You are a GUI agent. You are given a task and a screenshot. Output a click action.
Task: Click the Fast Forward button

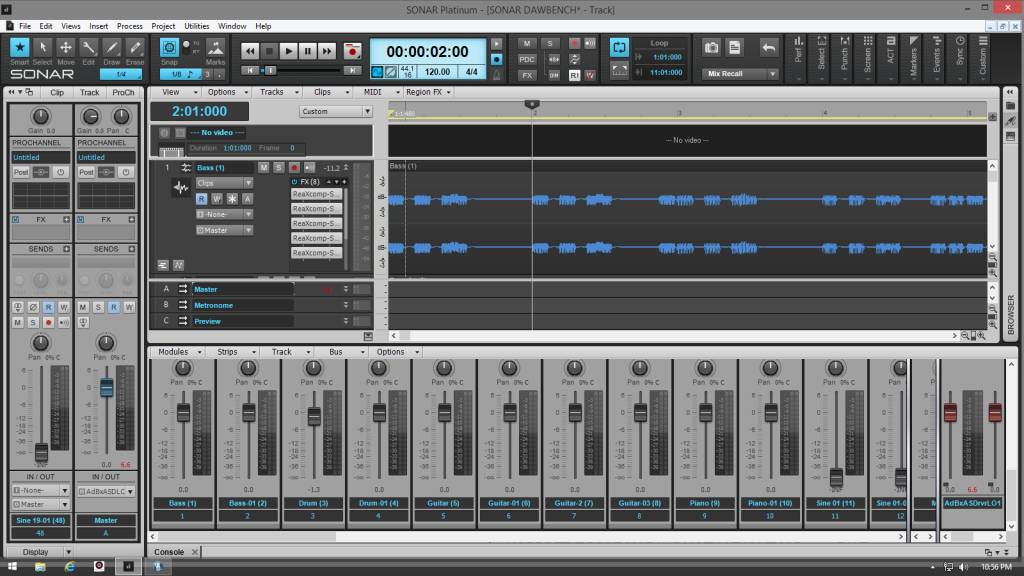point(327,51)
